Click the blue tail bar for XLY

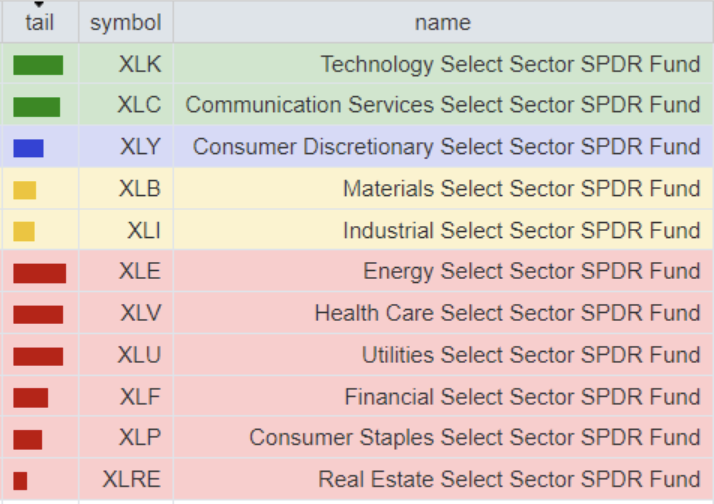(x=29, y=148)
